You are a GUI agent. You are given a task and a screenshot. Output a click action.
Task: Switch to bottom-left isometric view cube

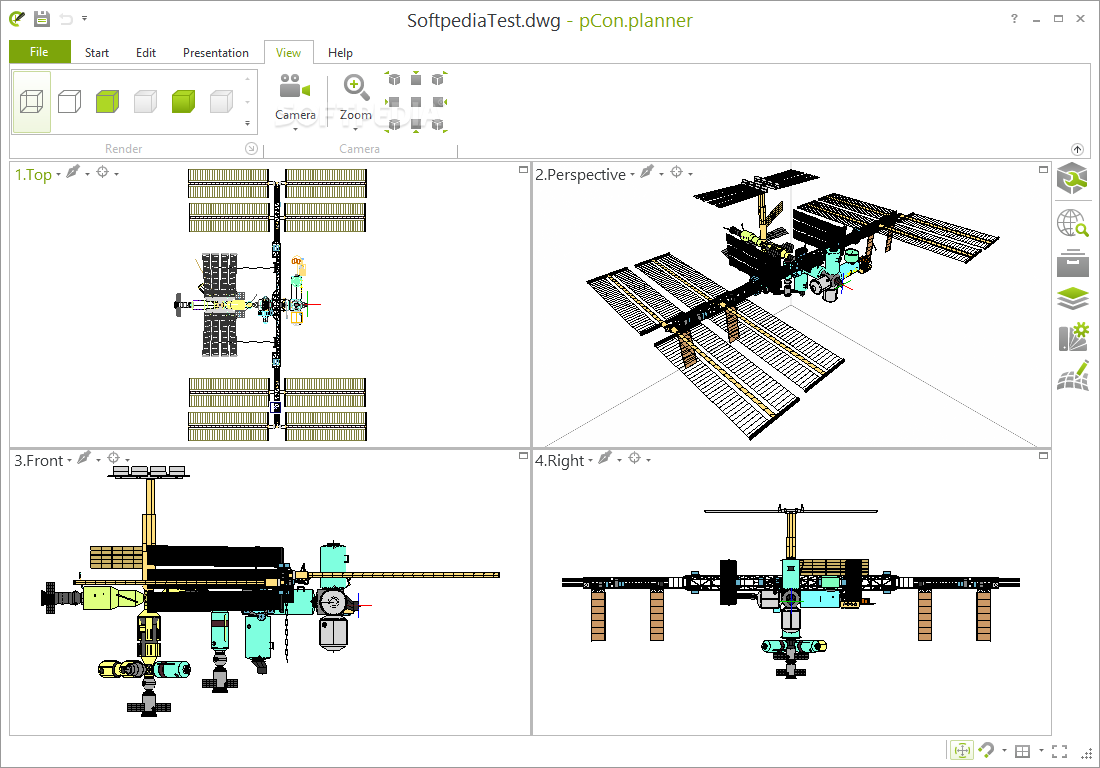pyautogui.click(x=394, y=124)
